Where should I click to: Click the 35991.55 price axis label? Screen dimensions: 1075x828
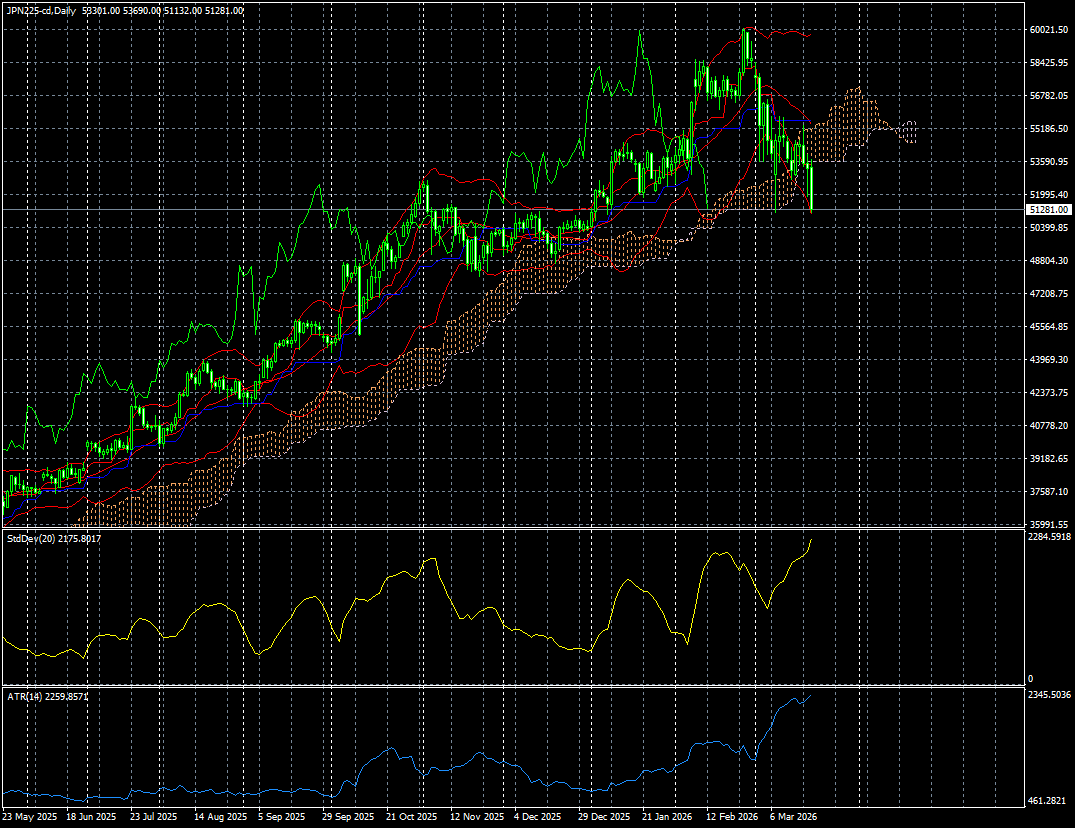tap(1049, 525)
